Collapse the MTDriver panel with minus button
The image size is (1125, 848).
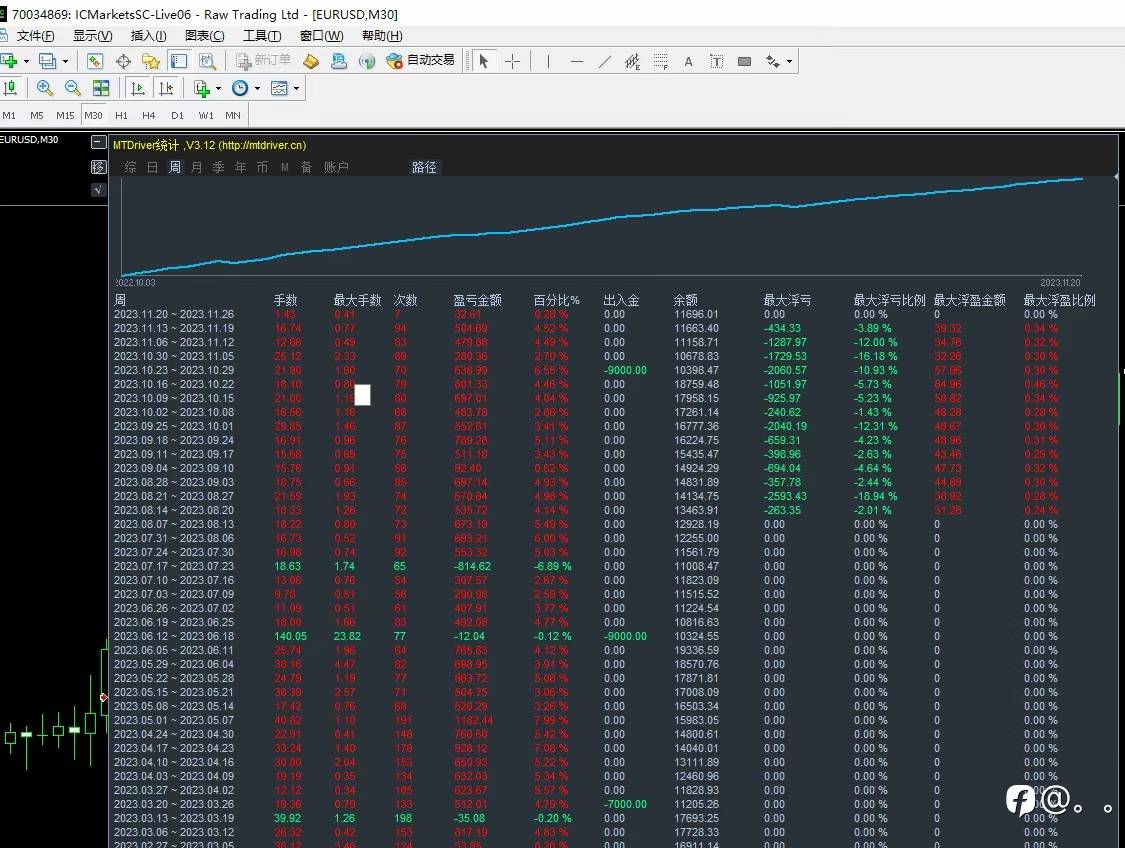coord(98,143)
